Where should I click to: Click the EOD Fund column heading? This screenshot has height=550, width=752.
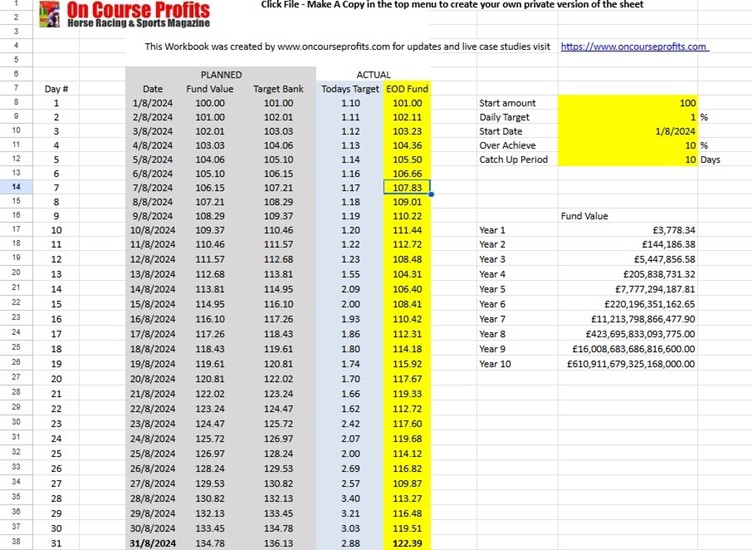[407, 89]
